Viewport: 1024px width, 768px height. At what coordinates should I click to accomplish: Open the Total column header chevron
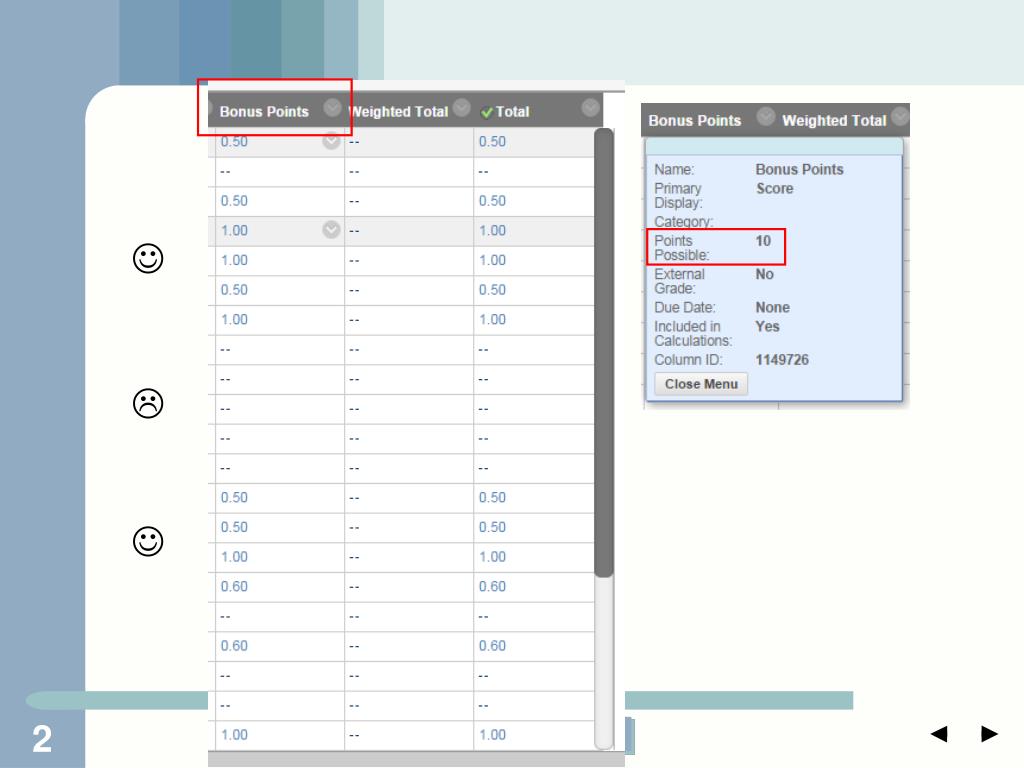(590, 108)
